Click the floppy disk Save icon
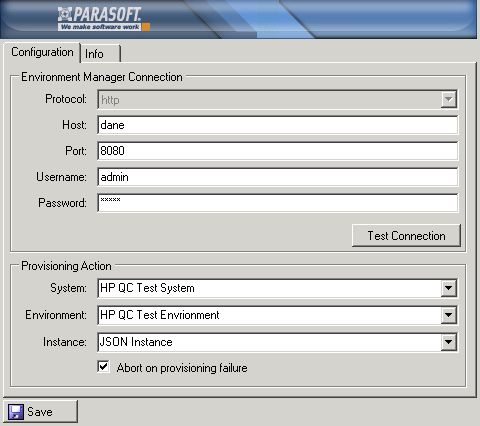 (x=16, y=412)
